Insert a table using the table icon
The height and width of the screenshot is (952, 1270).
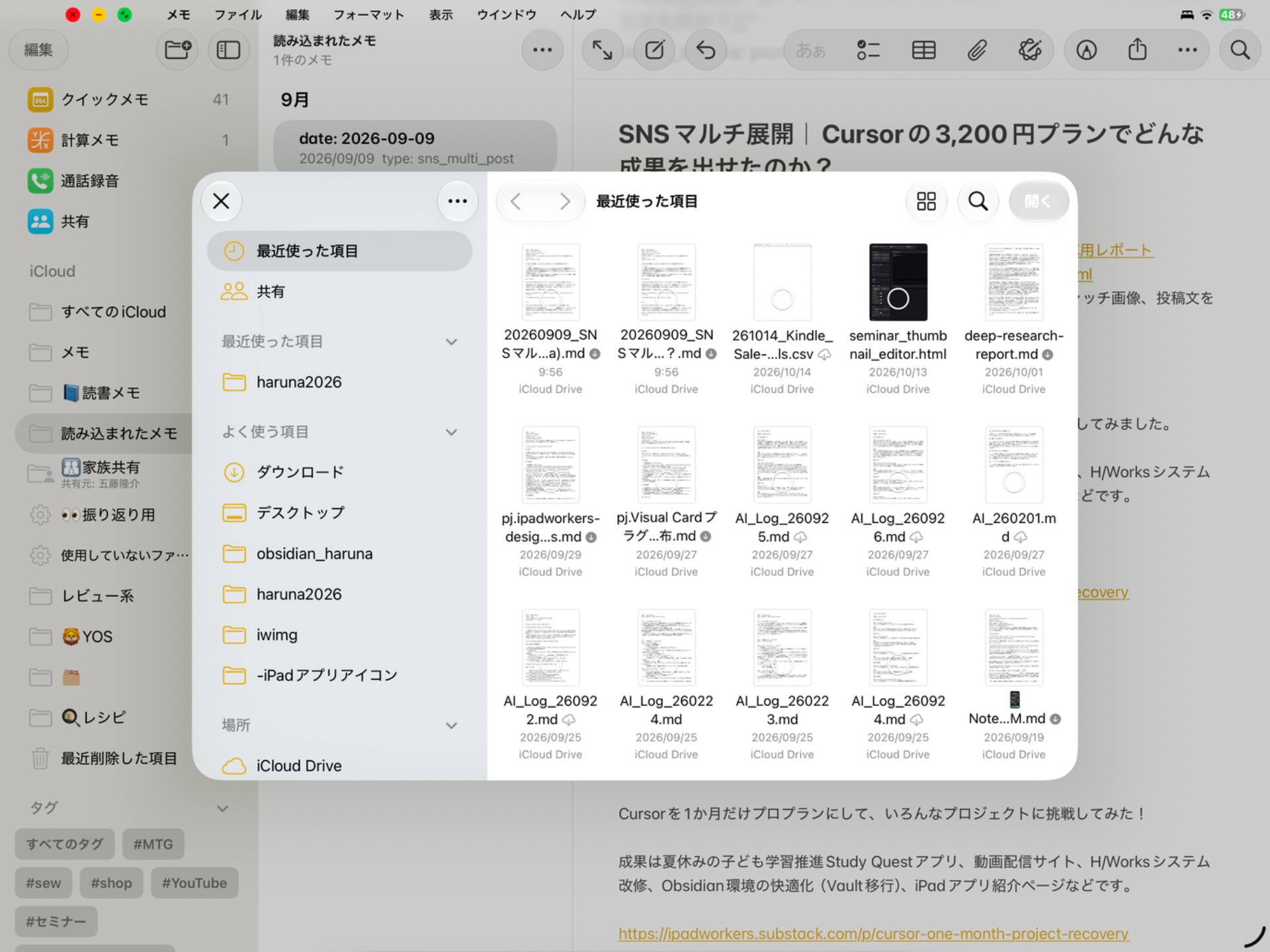point(923,50)
